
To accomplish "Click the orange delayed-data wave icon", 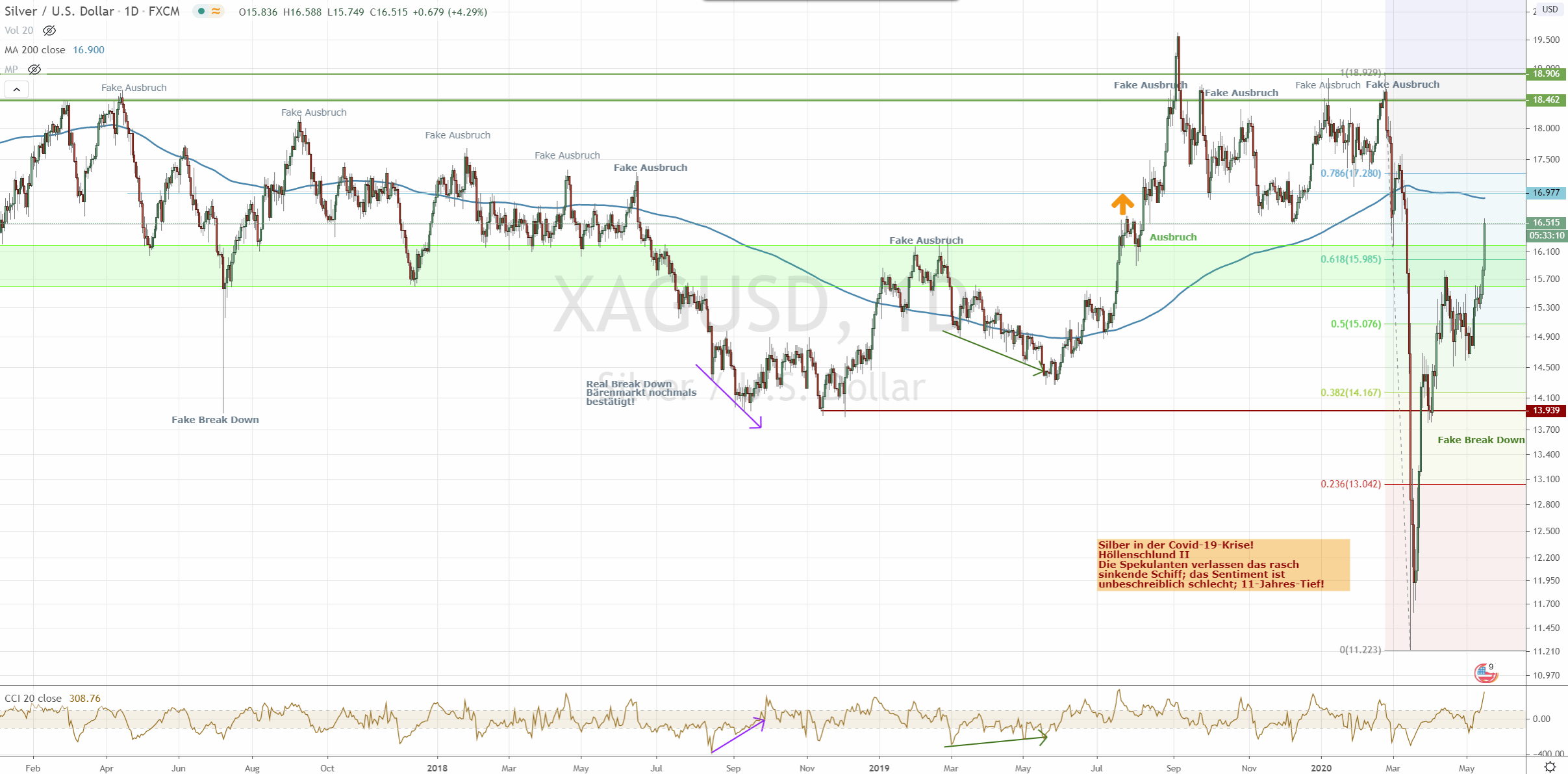I will (x=216, y=12).
